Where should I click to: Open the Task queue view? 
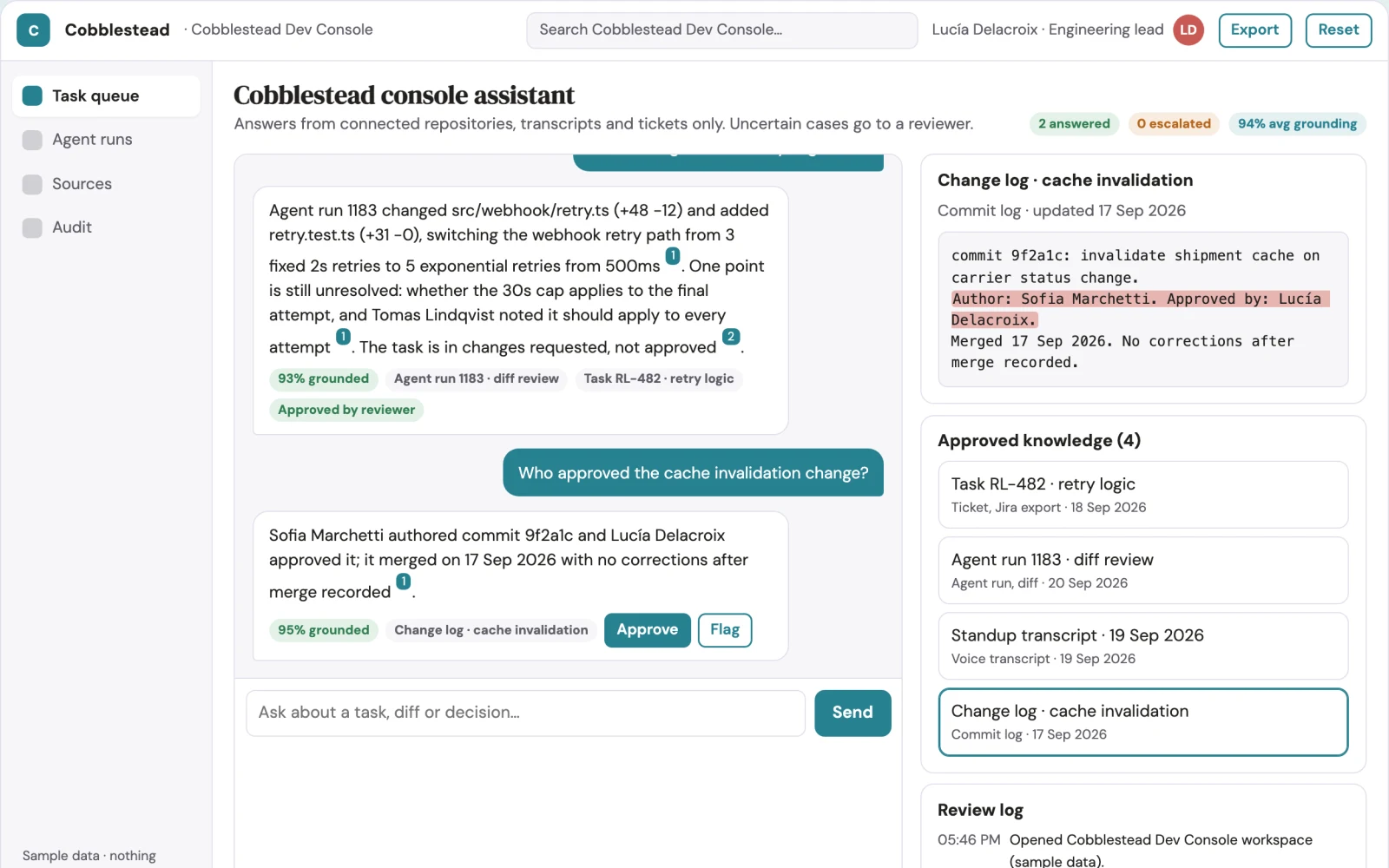point(106,95)
